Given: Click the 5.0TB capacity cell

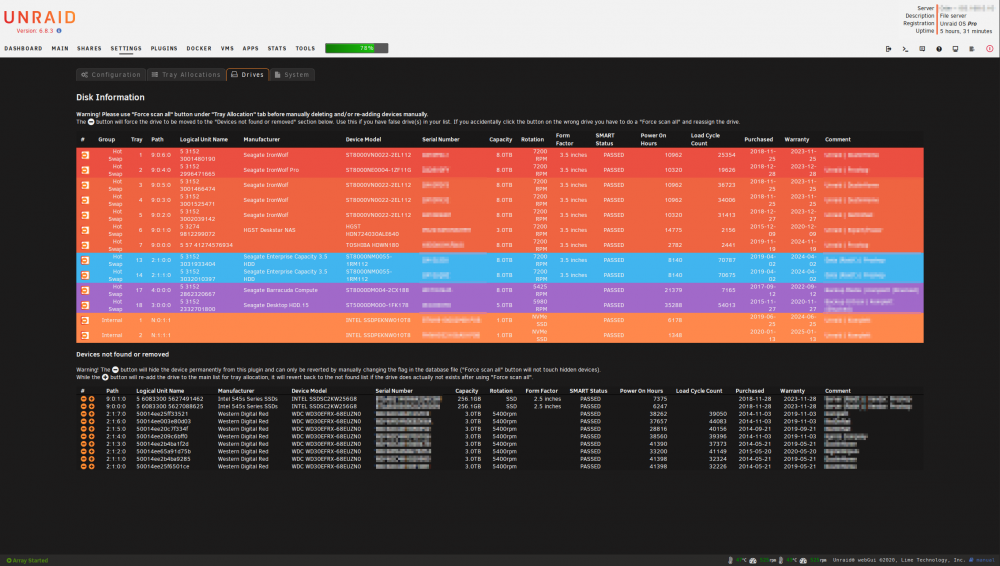Looking at the screenshot, I should (x=504, y=305).
